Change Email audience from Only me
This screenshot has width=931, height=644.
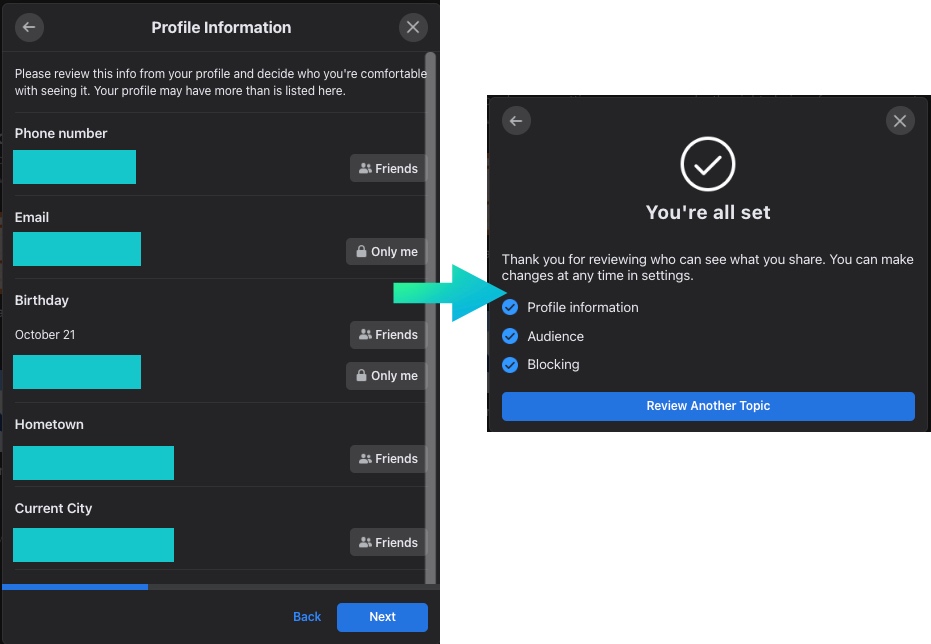(x=385, y=252)
